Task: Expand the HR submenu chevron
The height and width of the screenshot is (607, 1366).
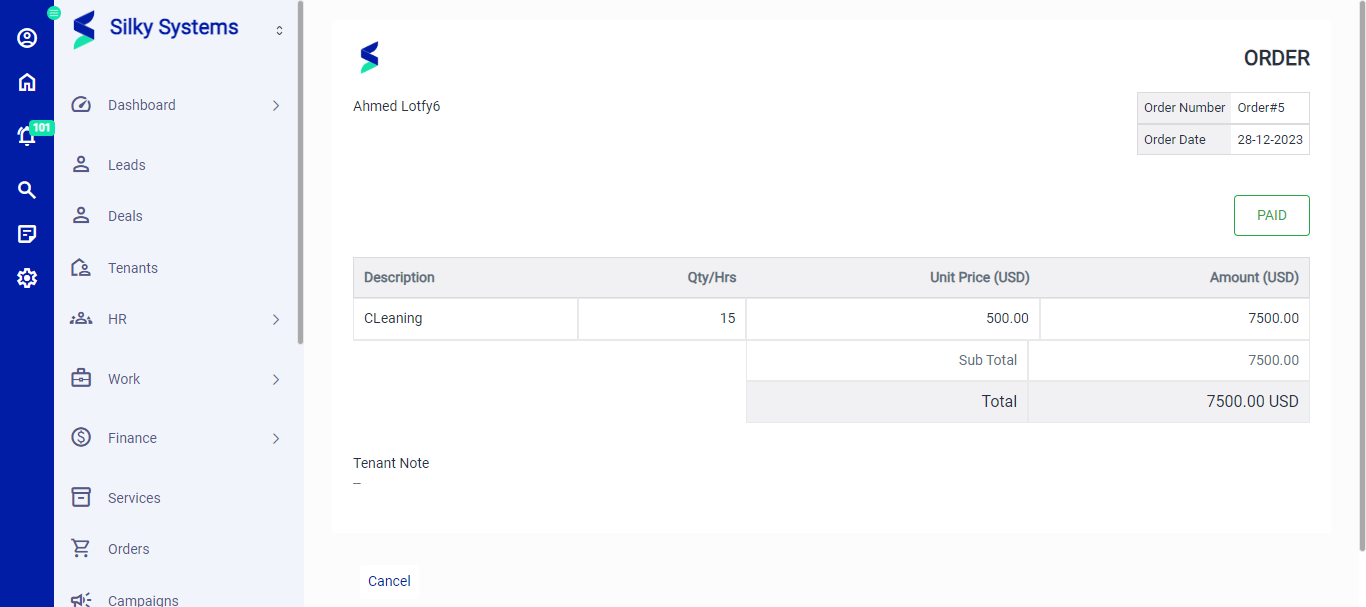Action: (x=276, y=319)
